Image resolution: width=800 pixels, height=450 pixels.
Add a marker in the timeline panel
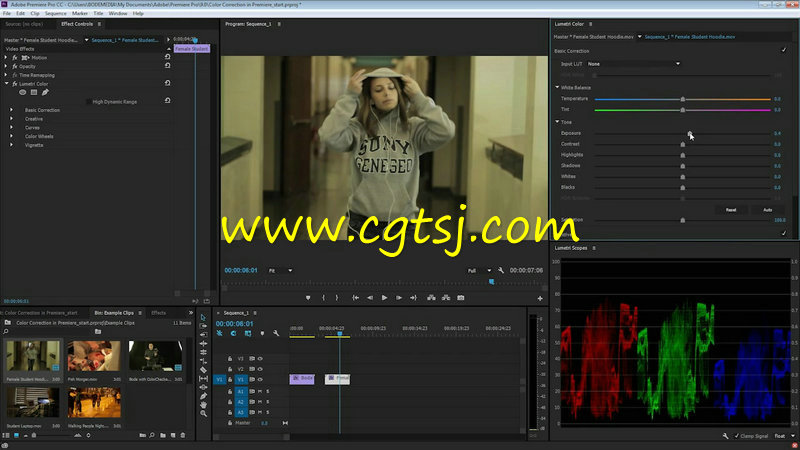pos(262,333)
